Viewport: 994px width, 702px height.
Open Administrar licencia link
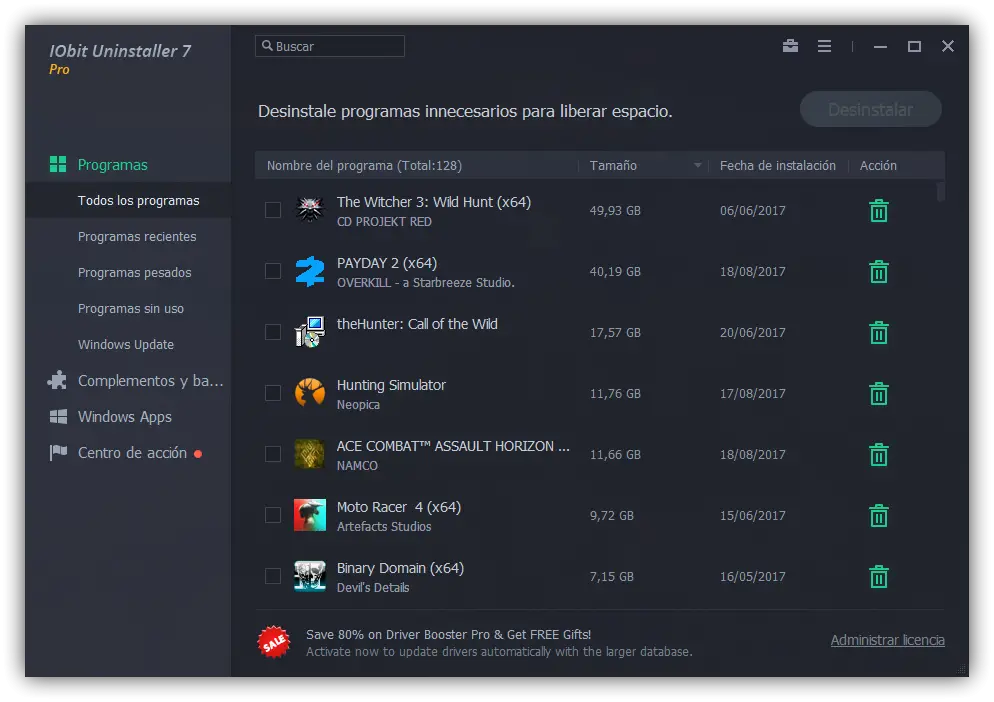(x=888, y=640)
